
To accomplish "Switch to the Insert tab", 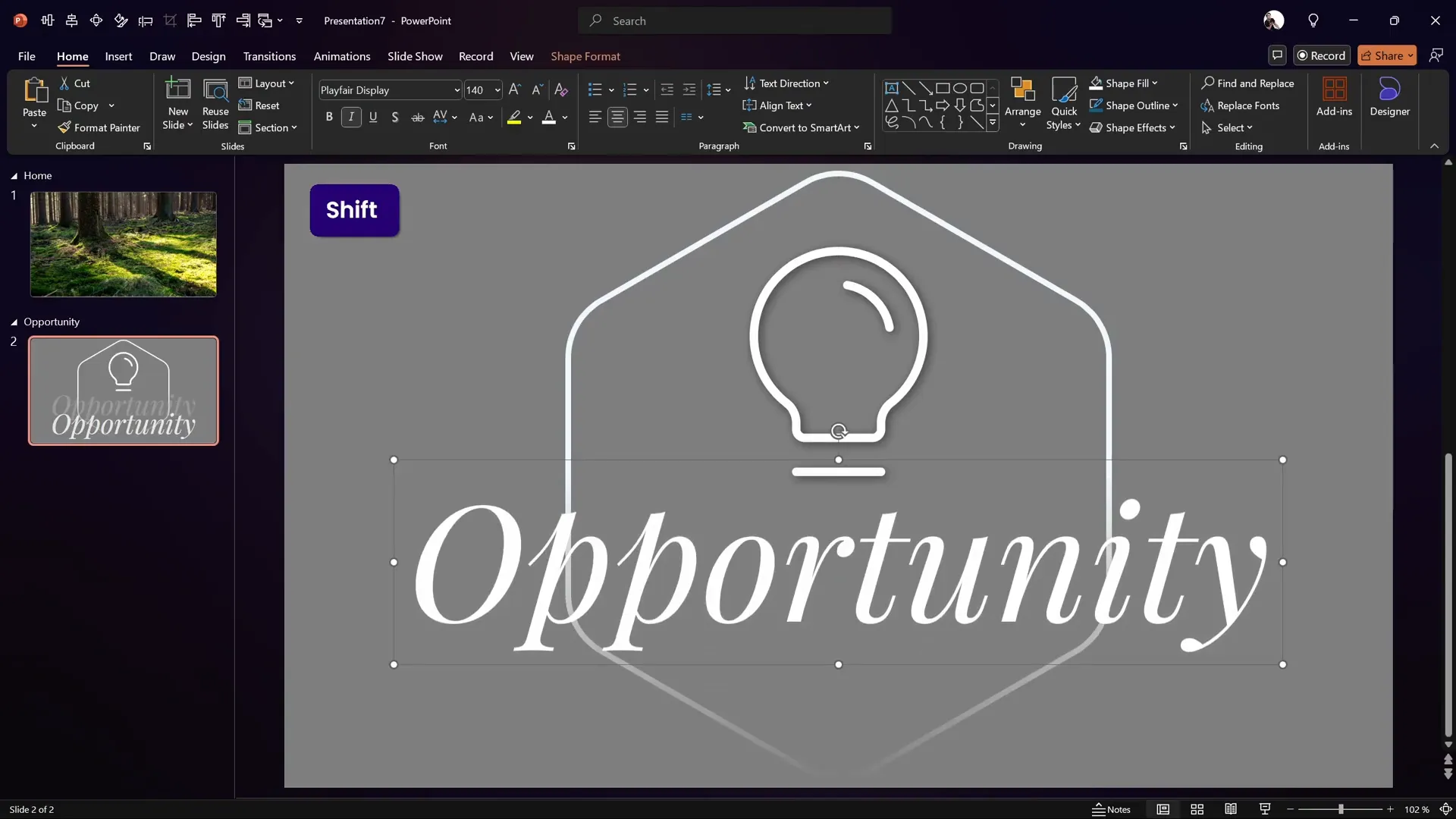I will [x=118, y=56].
